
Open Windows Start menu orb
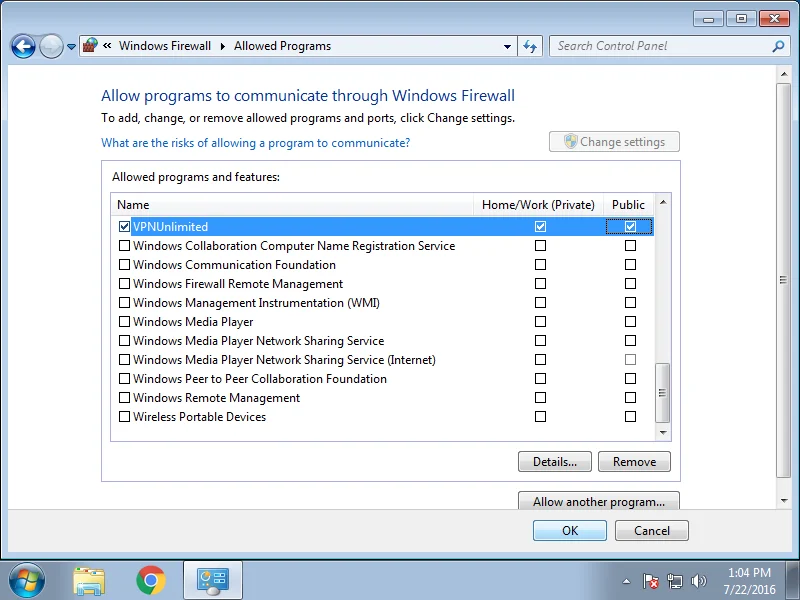point(27,580)
